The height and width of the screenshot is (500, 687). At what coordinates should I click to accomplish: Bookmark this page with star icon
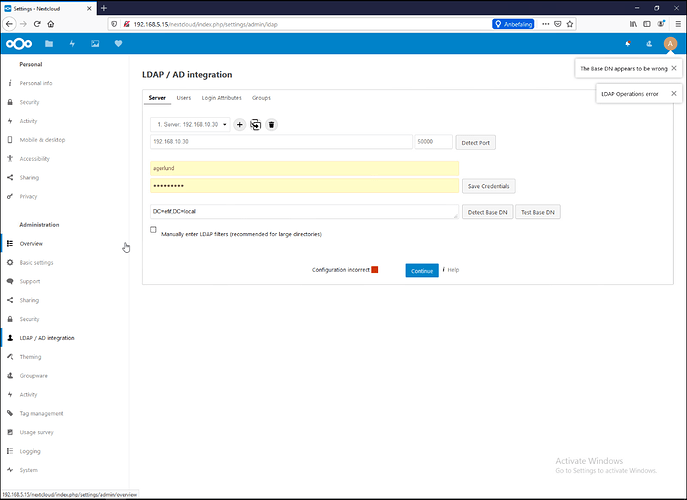click(x=570, y=24)
